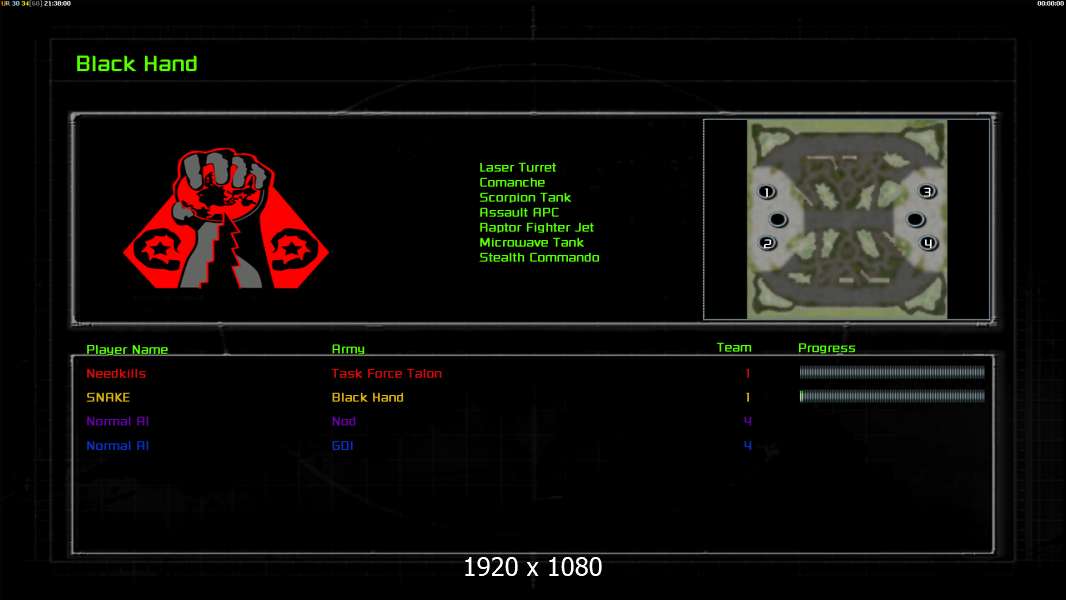Click the purple Normal AI player with Nod army
Screen dimensions: 1066x600
tap(117, 422)
